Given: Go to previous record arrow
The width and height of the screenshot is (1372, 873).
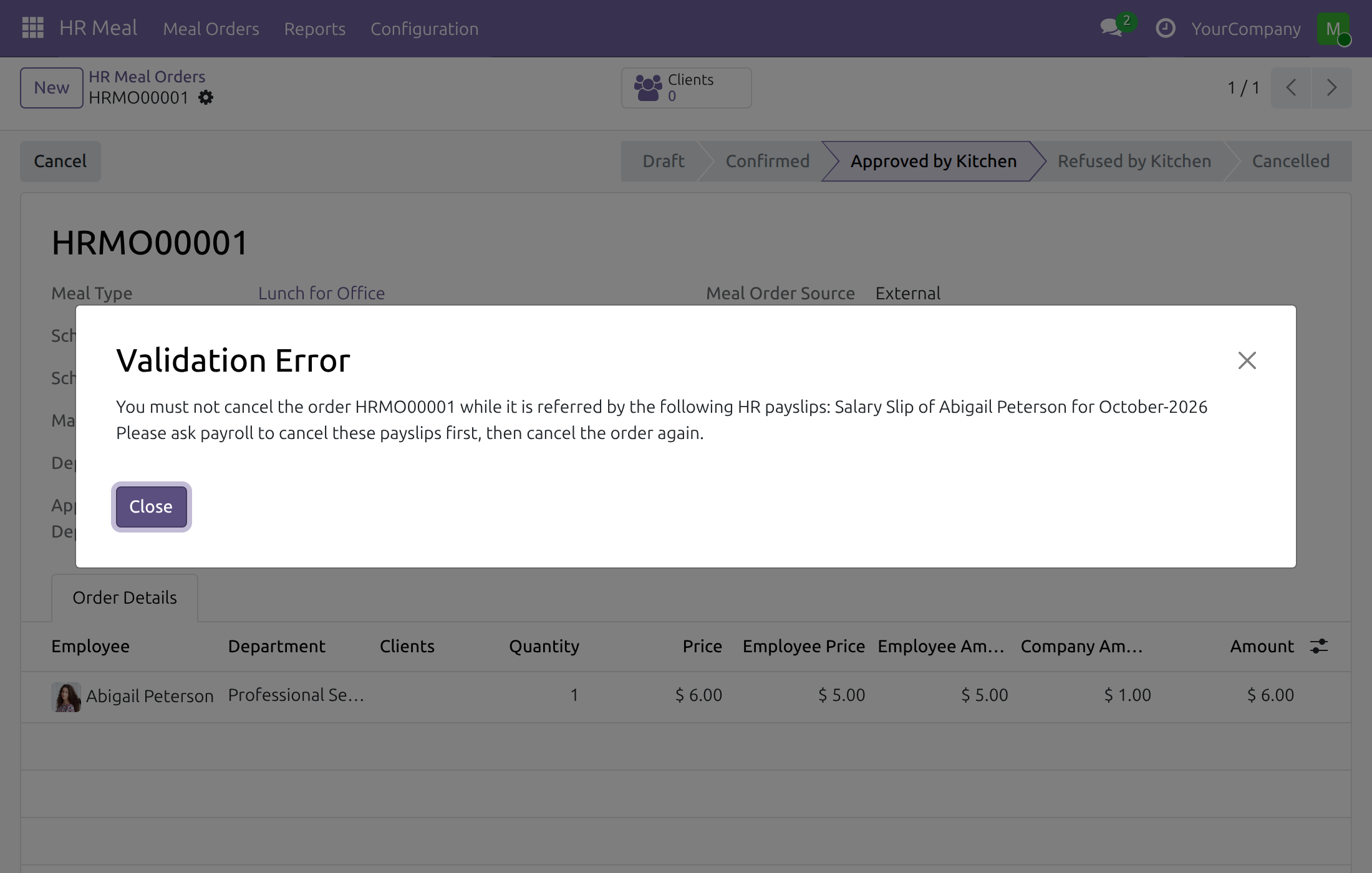Looking at the screenshot, I should click(x=1291, y=88).
